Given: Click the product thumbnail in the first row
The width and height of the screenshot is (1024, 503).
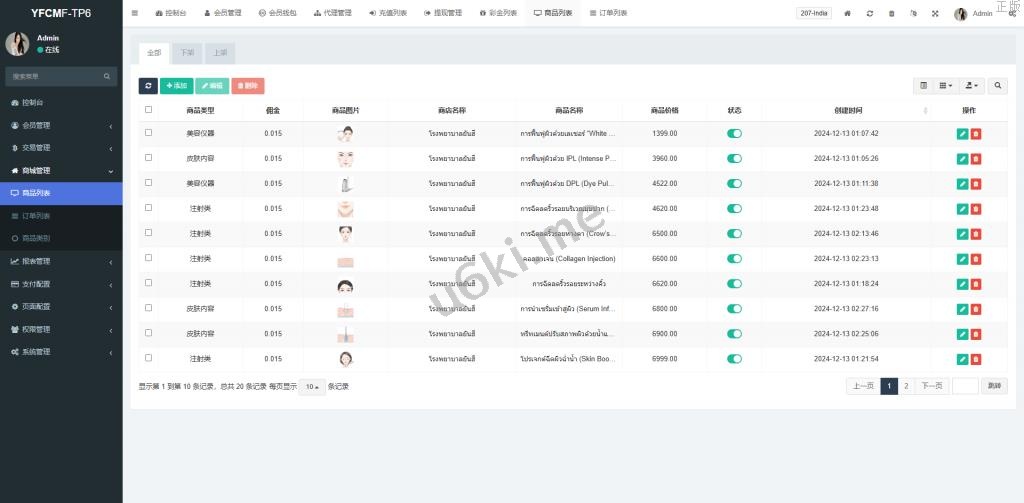Looking at the screenshot, I should point(346,133).
